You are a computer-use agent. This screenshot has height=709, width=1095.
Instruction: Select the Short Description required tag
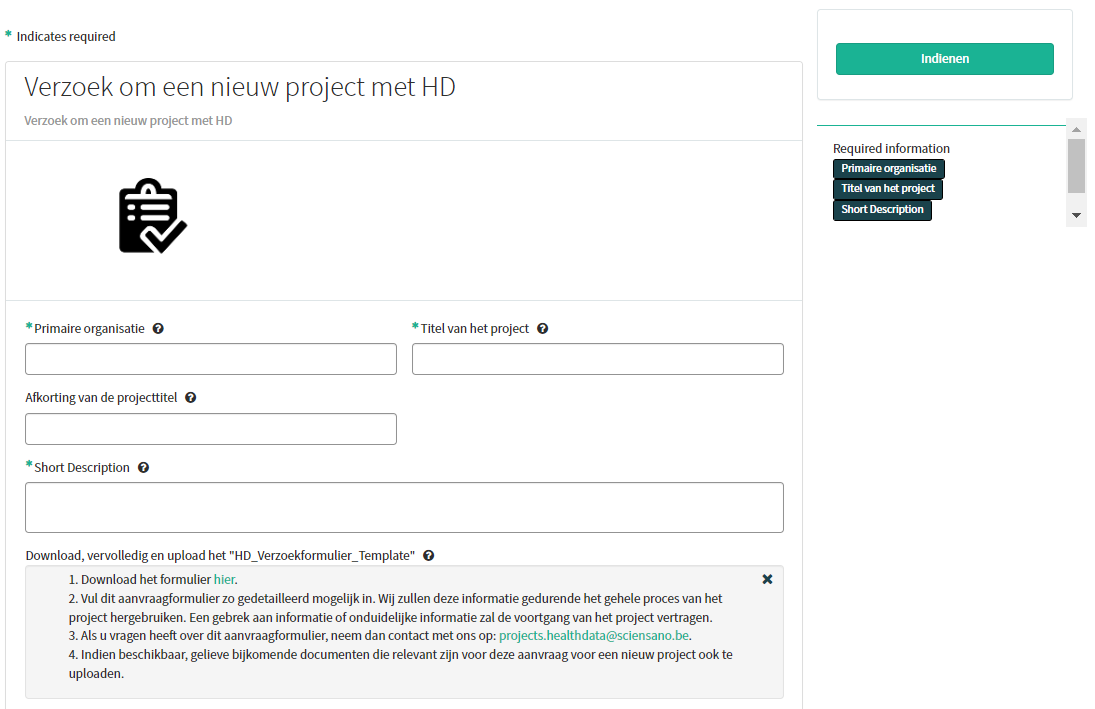(881, 210)
